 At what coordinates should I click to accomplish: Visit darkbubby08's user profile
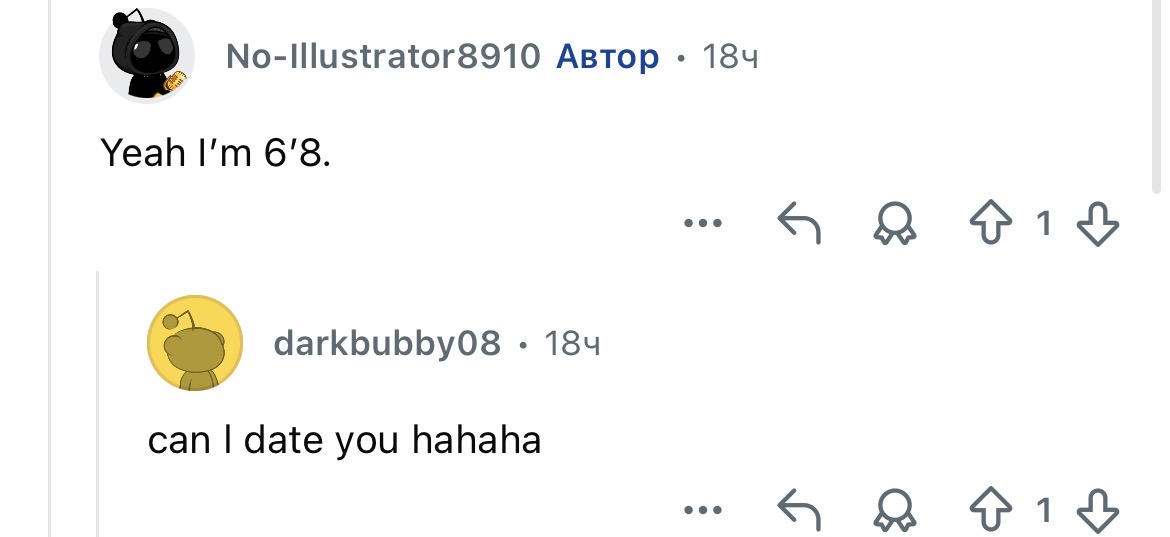point(386,344)
